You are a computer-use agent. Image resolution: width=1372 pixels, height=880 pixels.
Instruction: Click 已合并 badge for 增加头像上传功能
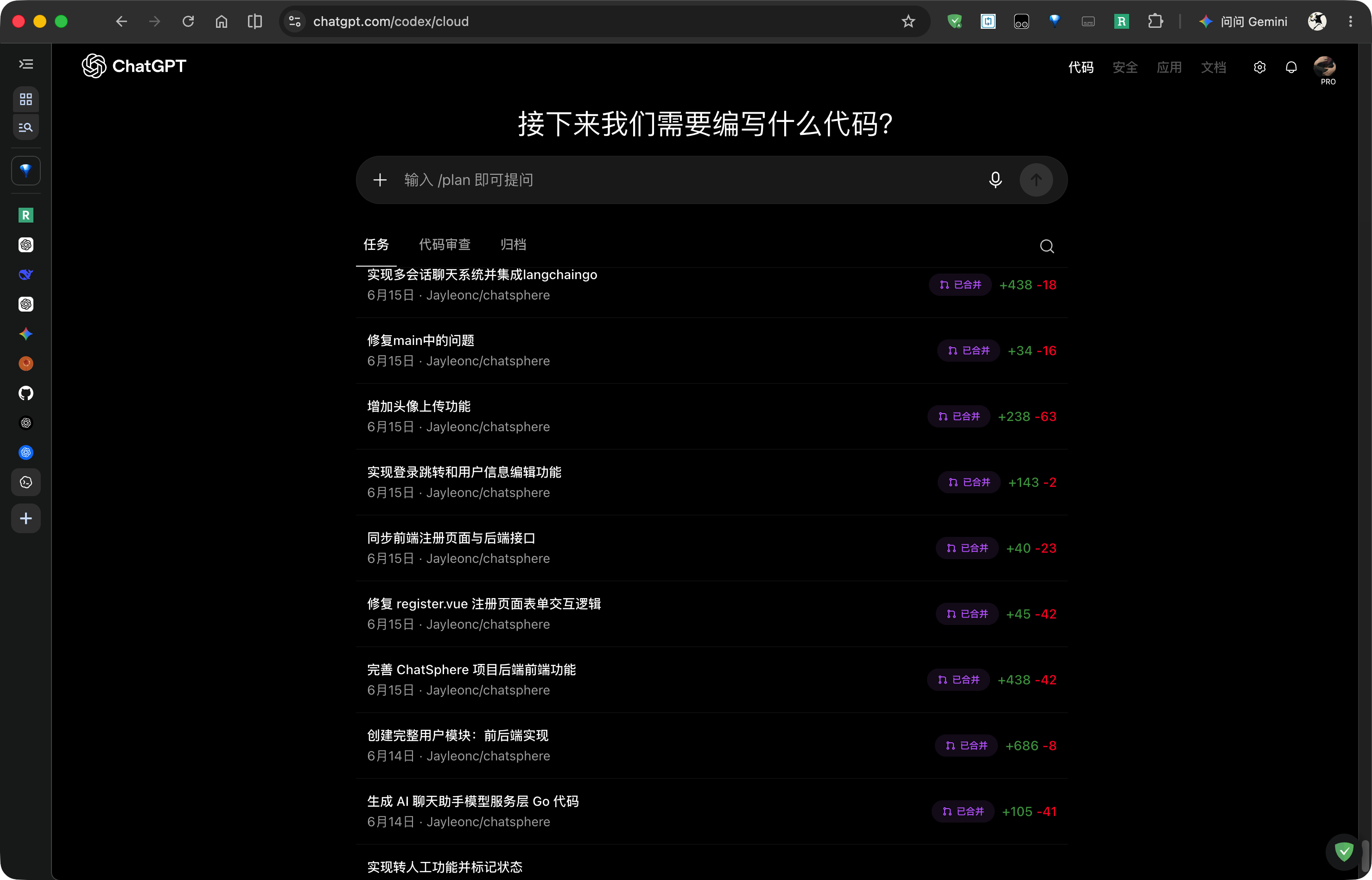click(x=959, y=416)
